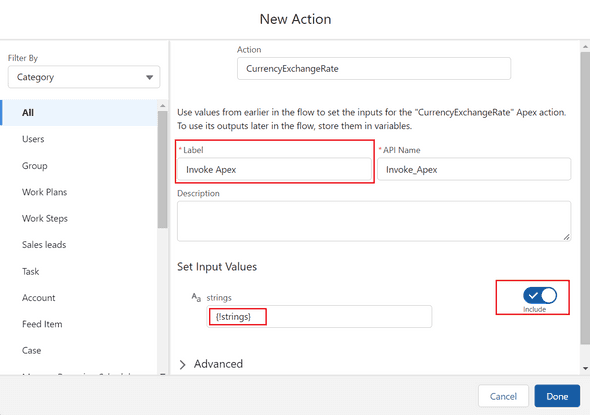
Task: Click the Description text area
Action: 374,221
